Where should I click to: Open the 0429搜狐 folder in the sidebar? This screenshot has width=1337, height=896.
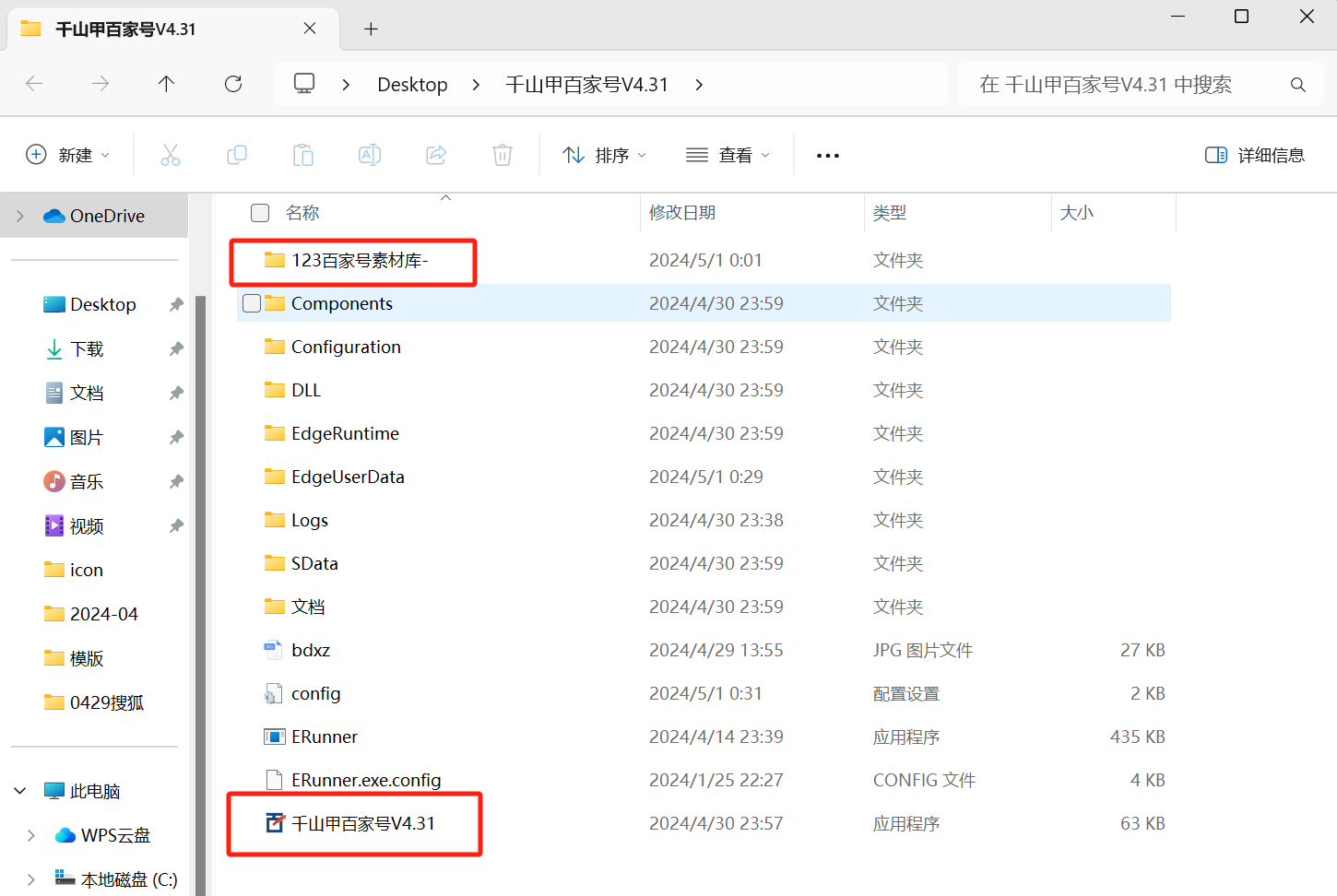tap(94, 702)
